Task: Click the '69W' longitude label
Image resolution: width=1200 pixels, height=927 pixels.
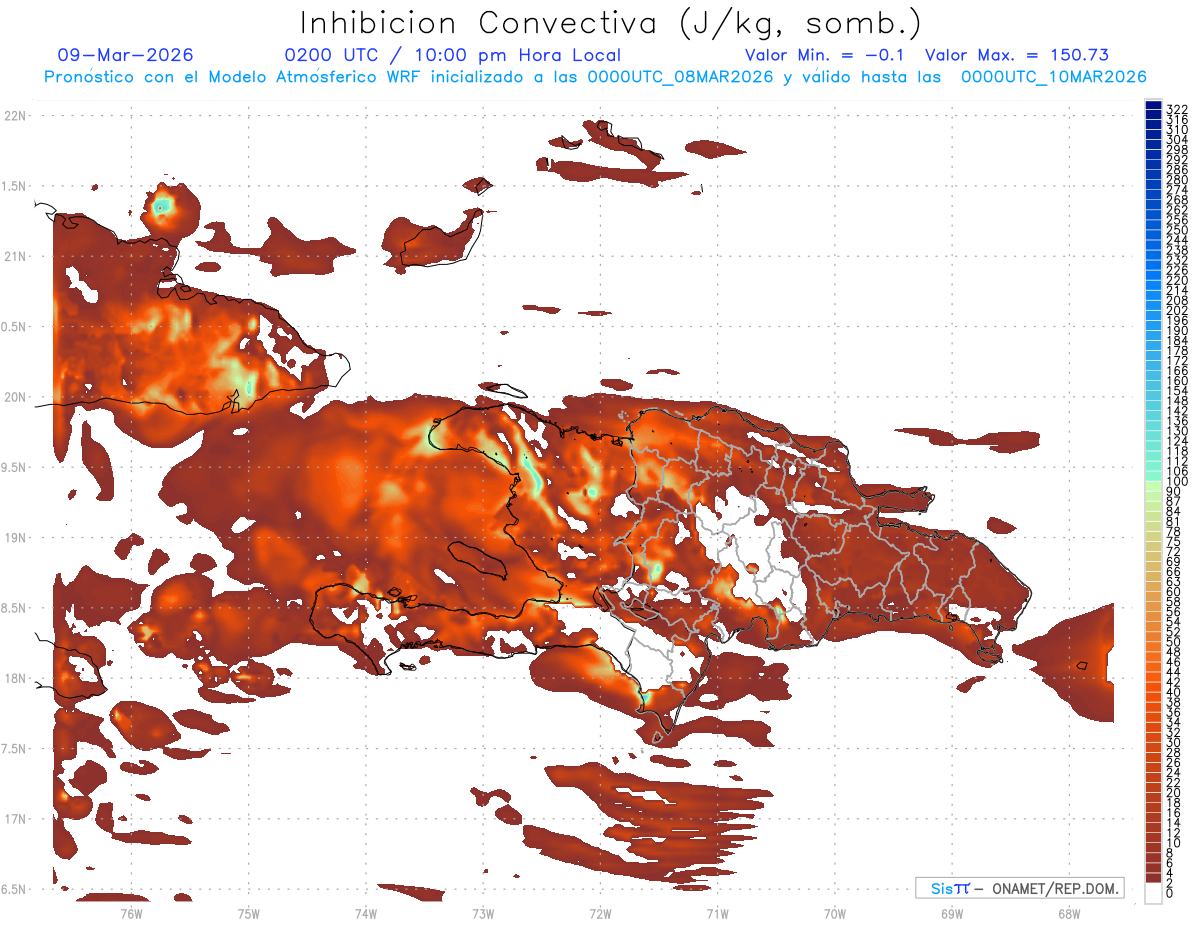Action: tap(952, 914)
